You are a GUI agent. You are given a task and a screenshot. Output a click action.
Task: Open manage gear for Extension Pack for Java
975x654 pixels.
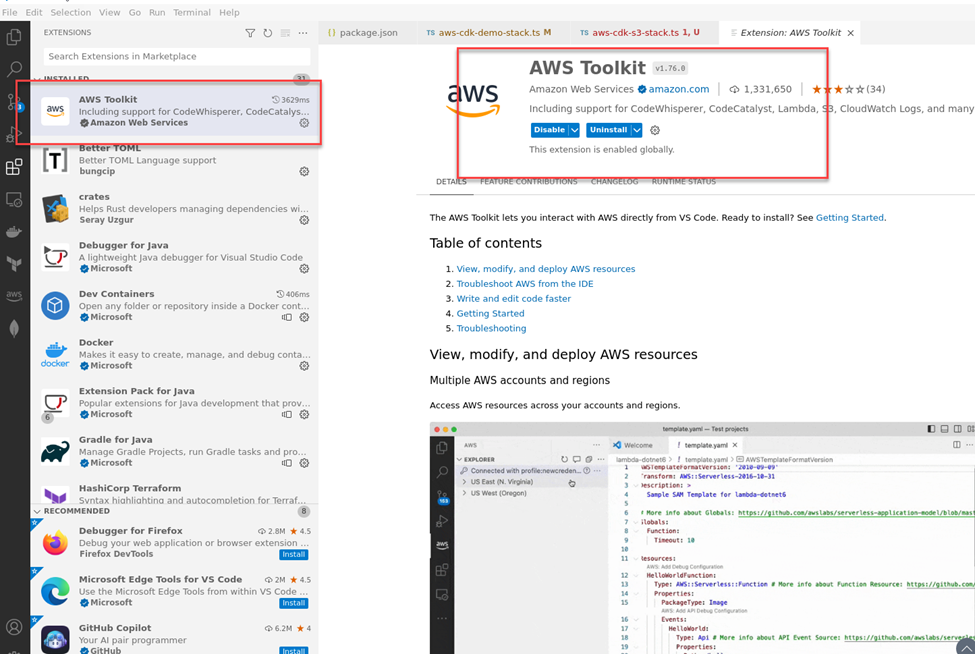[x=304, y=414]
